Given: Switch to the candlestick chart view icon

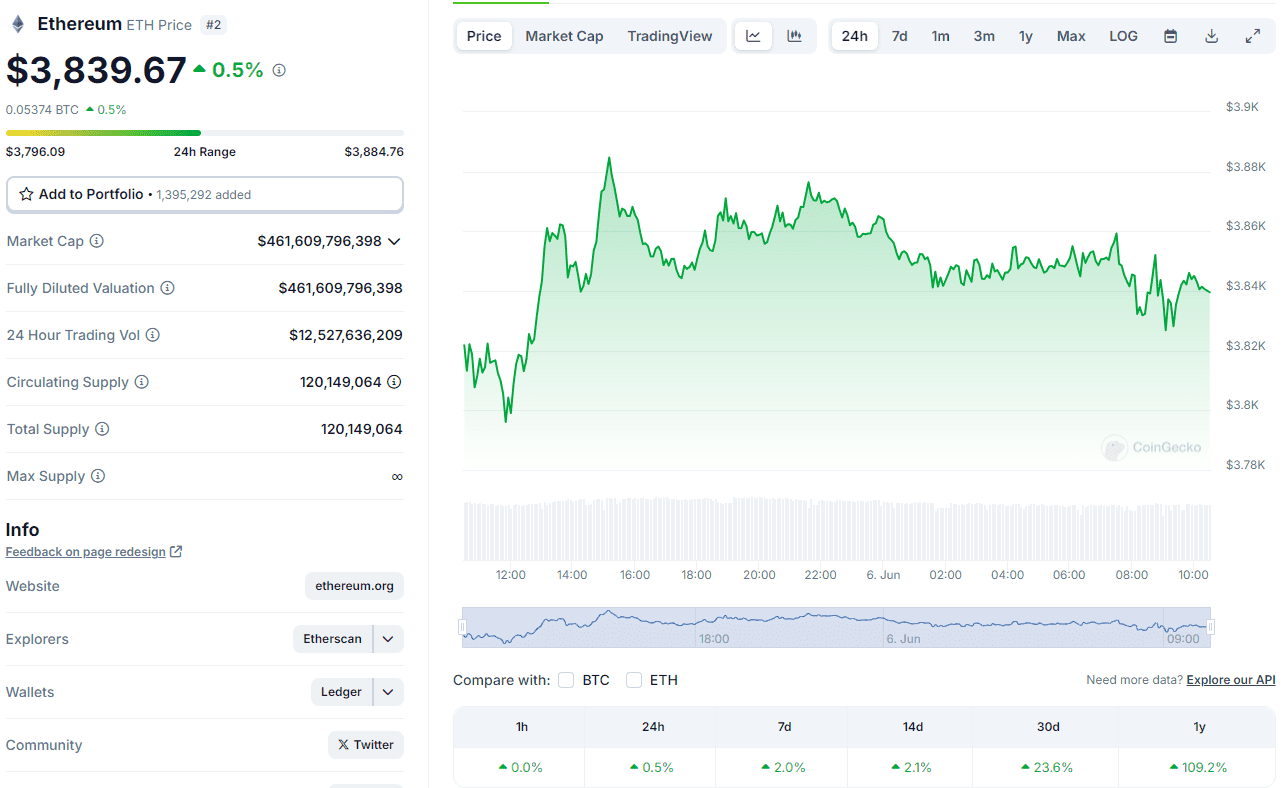Looking at the screenshot, I should pos(794,36).
